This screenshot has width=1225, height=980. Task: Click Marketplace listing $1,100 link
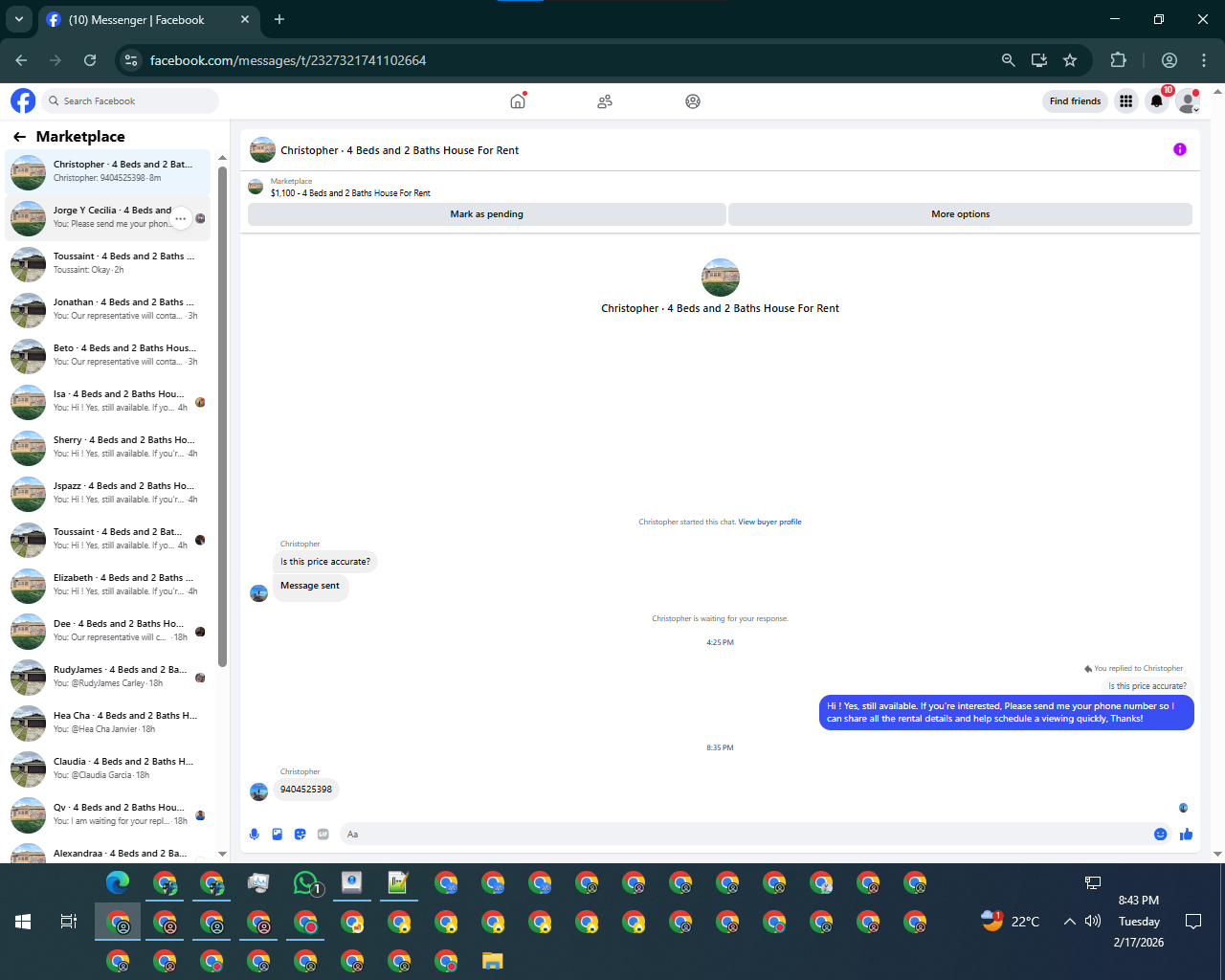350,192
